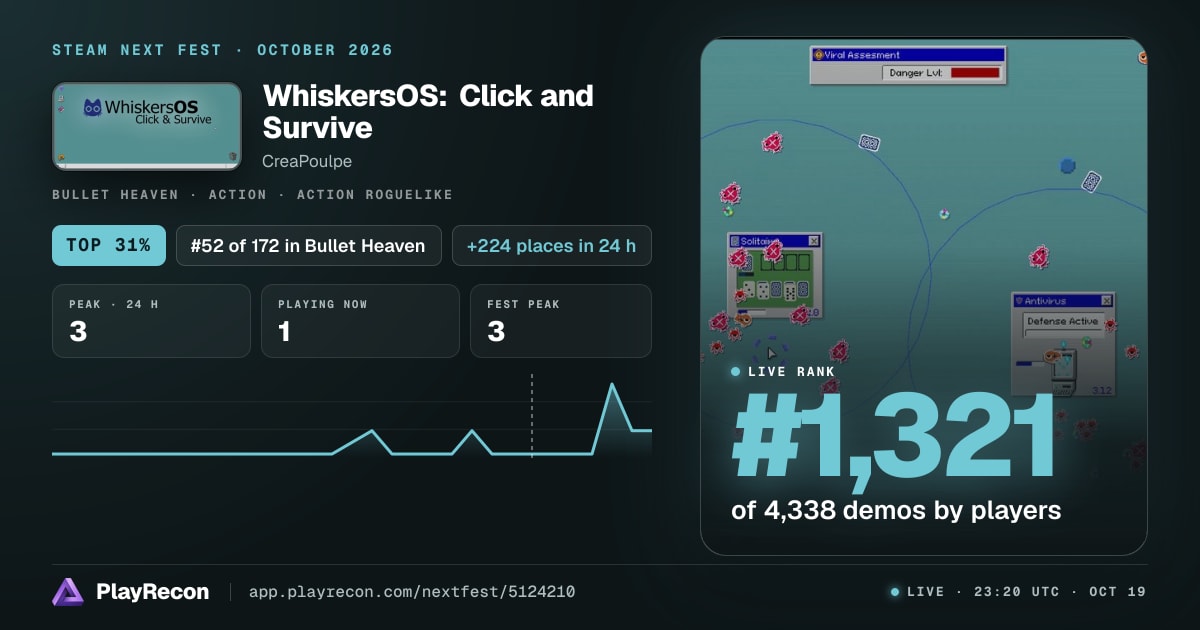Select the CreaPoulpe developer name

tap(307, 161)
